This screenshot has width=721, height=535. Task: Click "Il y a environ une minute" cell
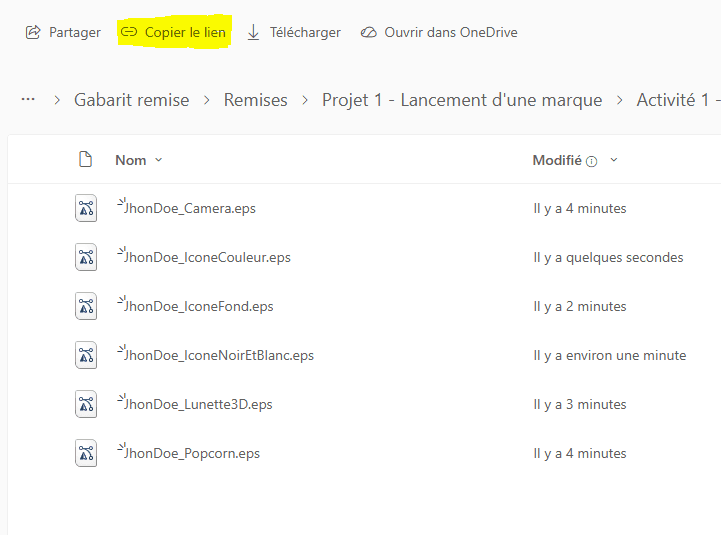pyautogui.click(x=610, y=355)
